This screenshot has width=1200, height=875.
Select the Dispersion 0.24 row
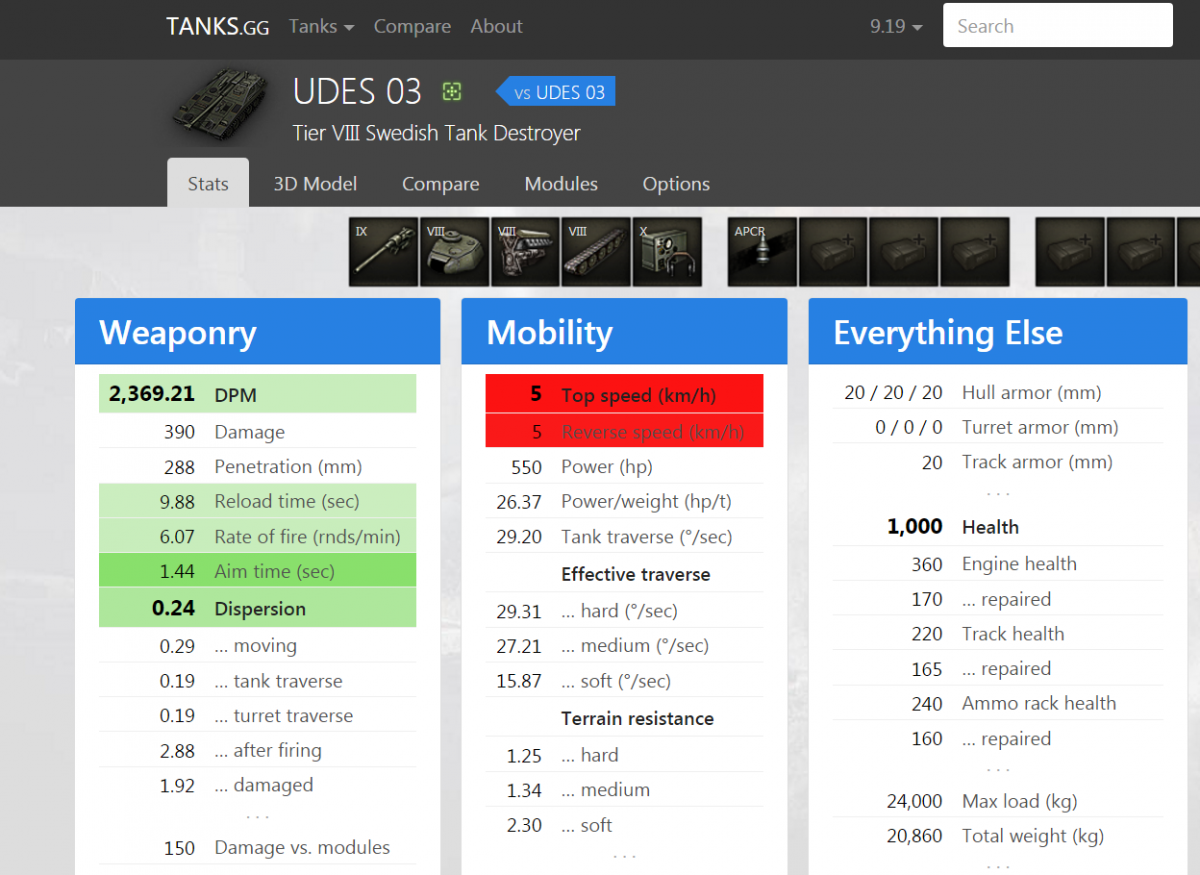[x=258, y=608]
